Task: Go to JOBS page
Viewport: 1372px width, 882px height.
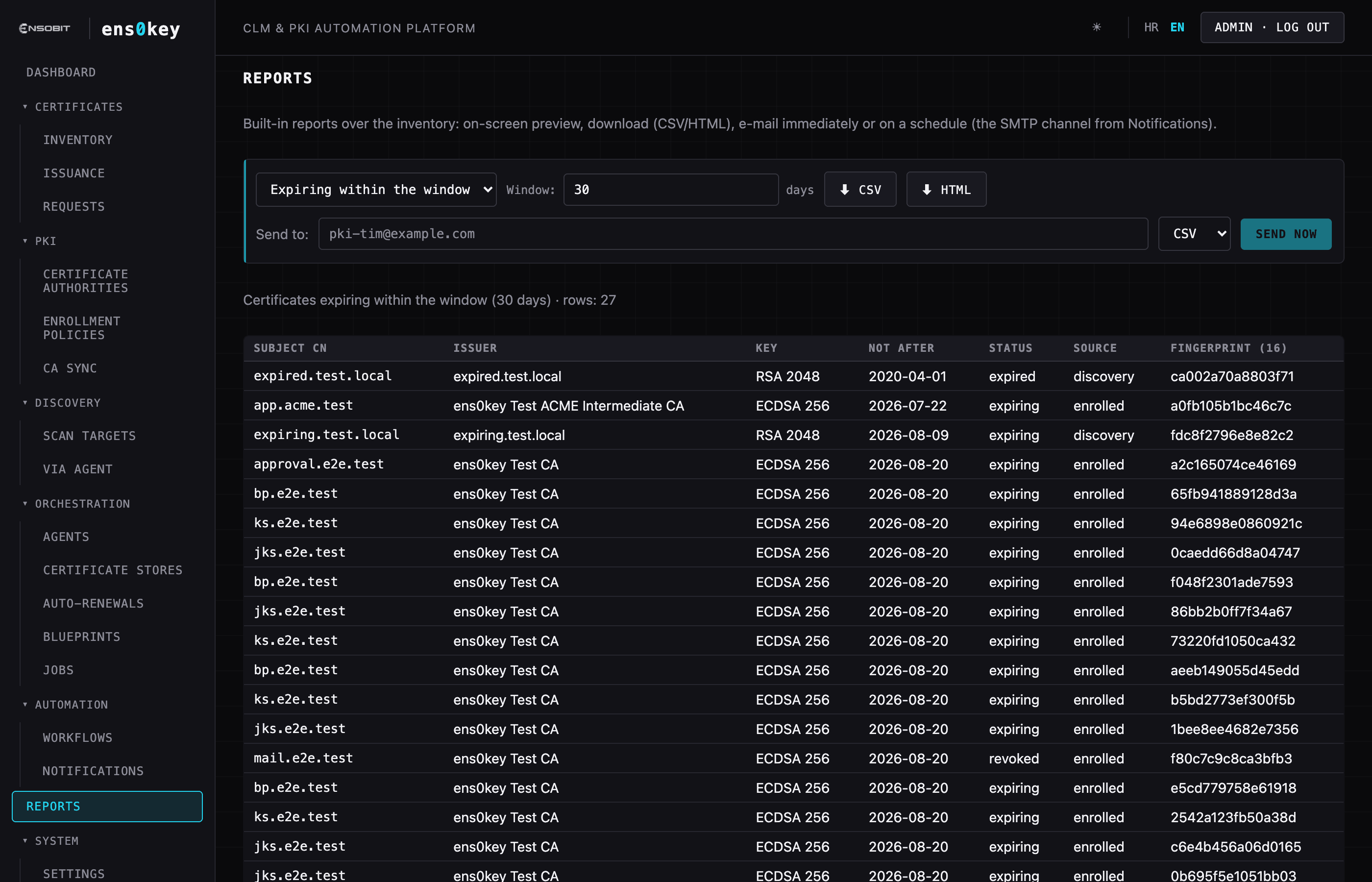Action: (58, 669)
